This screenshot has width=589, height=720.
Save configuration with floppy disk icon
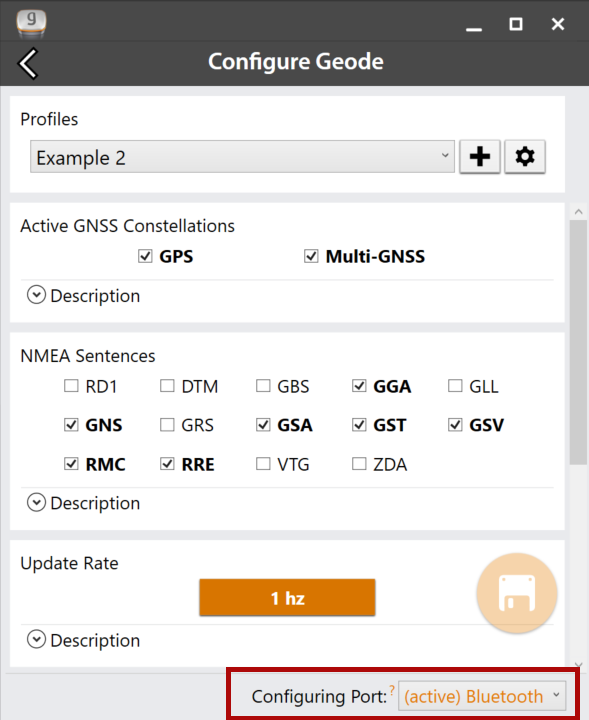click(x=517, y=593)
